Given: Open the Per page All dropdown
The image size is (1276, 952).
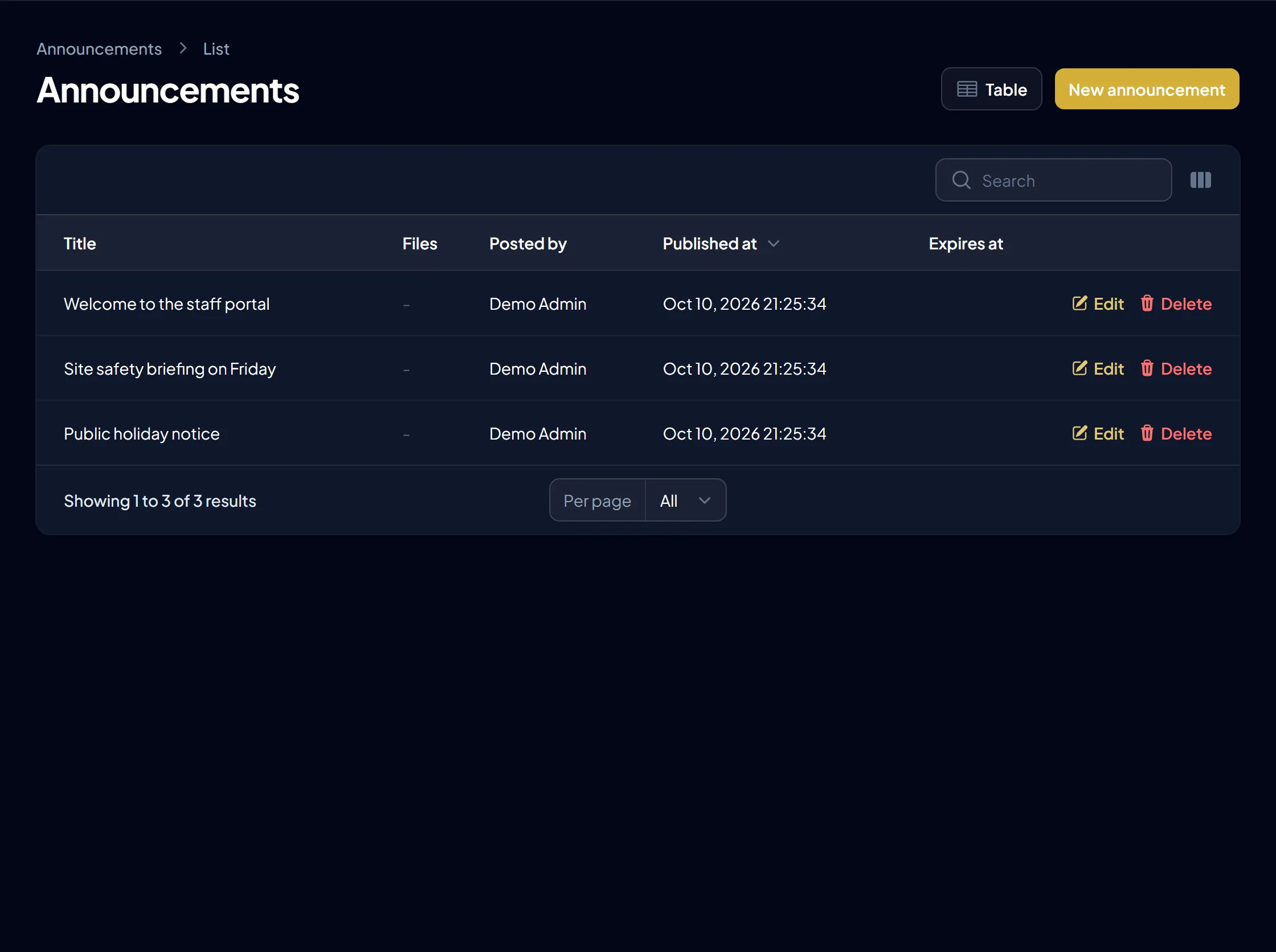Looking at the screenshot, I should [x=685, y=500].
